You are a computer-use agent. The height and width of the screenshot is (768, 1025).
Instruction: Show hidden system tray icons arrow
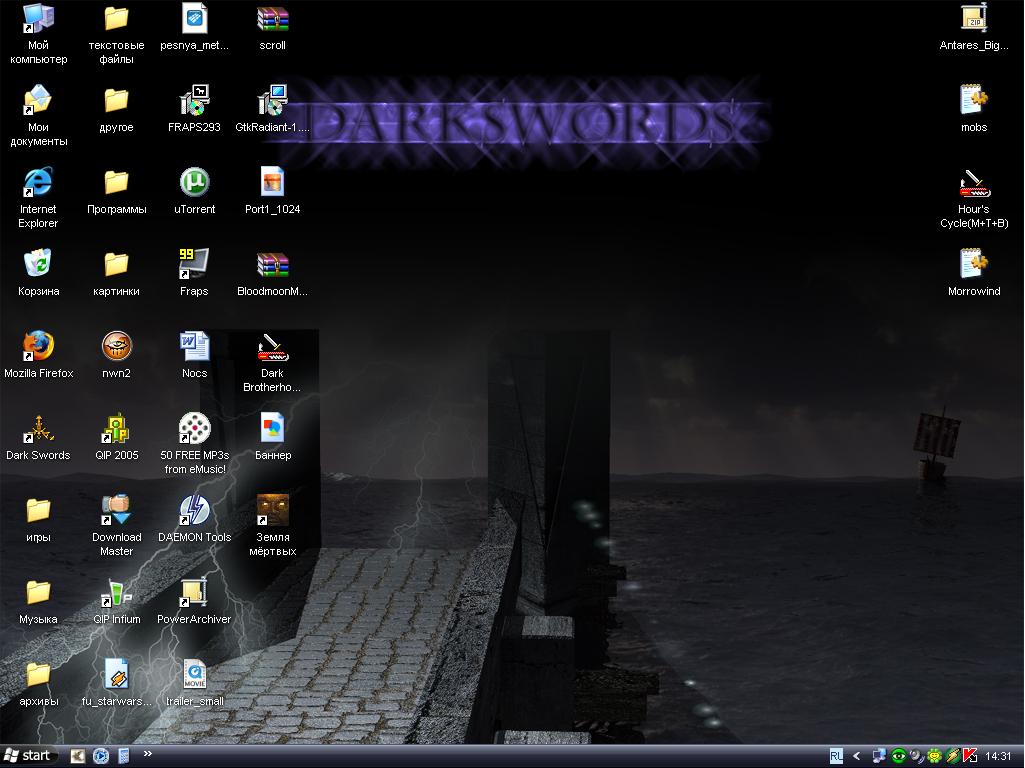[x=856, y=757]
